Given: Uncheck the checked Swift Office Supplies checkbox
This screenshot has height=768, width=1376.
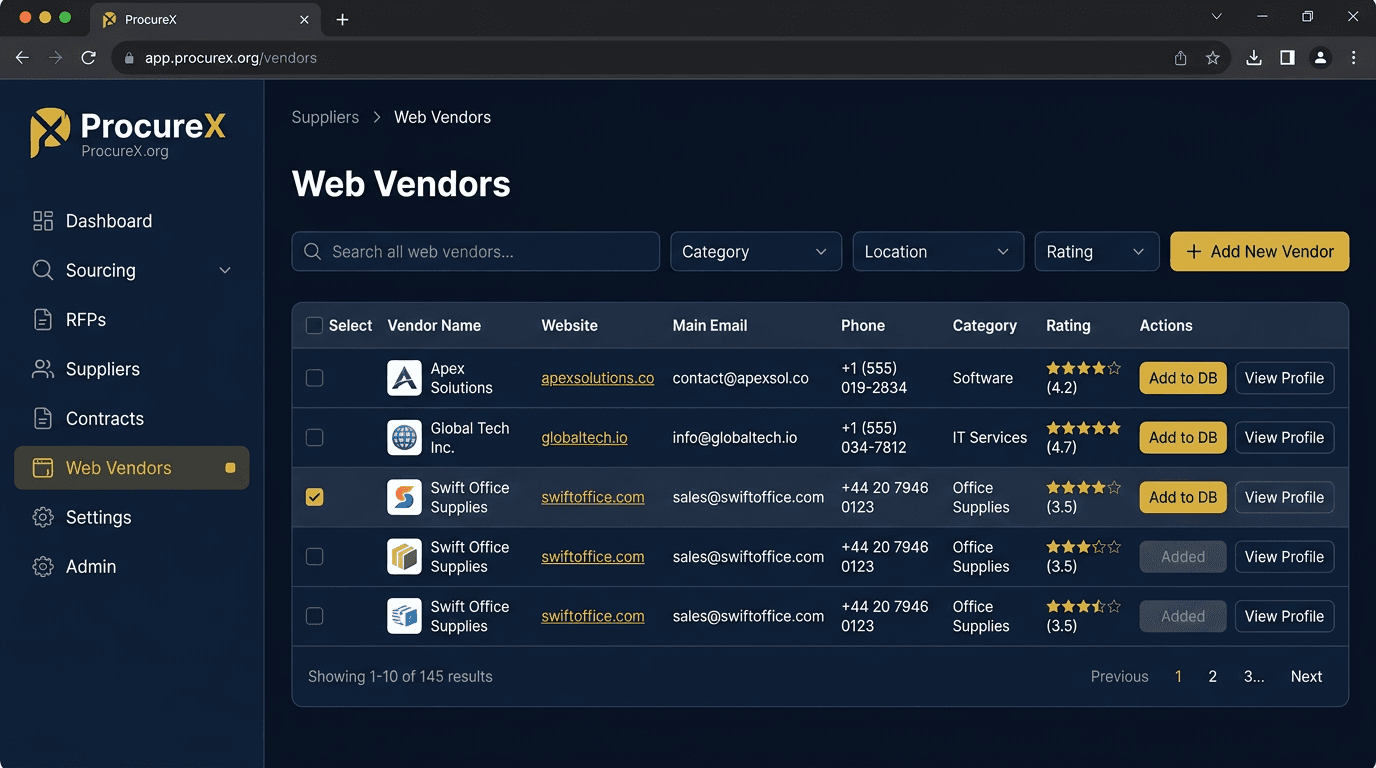Looking at the screenshot, I should (314, 497).
